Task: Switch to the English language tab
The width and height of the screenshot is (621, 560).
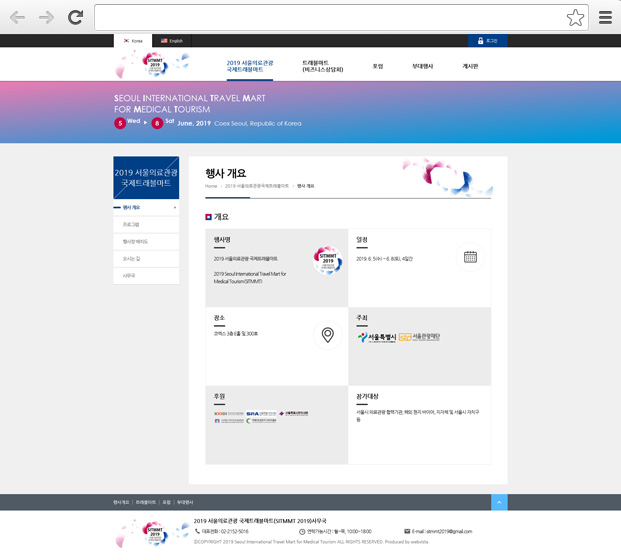Action: click(171, 40)
